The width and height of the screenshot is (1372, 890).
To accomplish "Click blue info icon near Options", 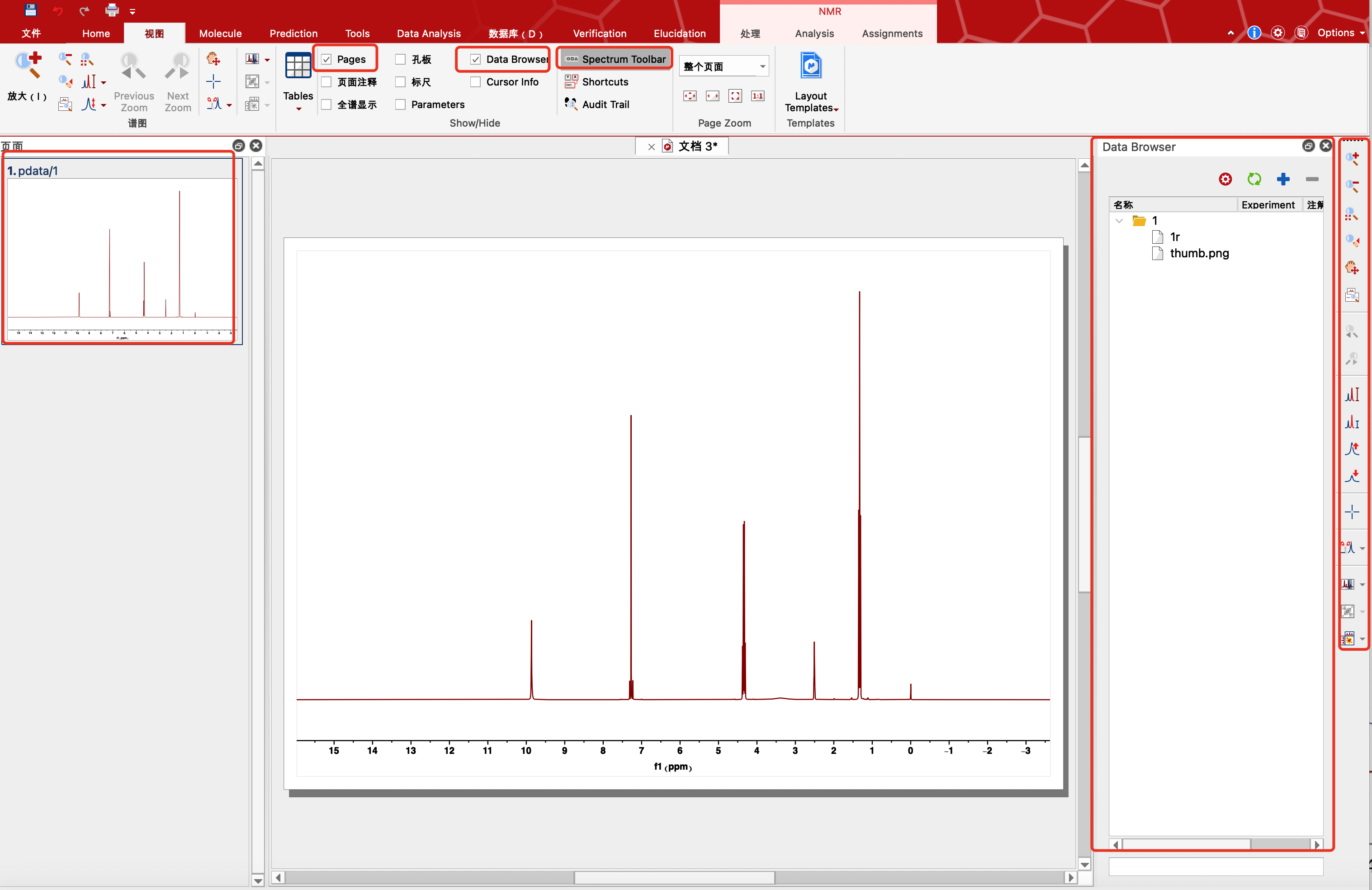I will click(1254, 33).
